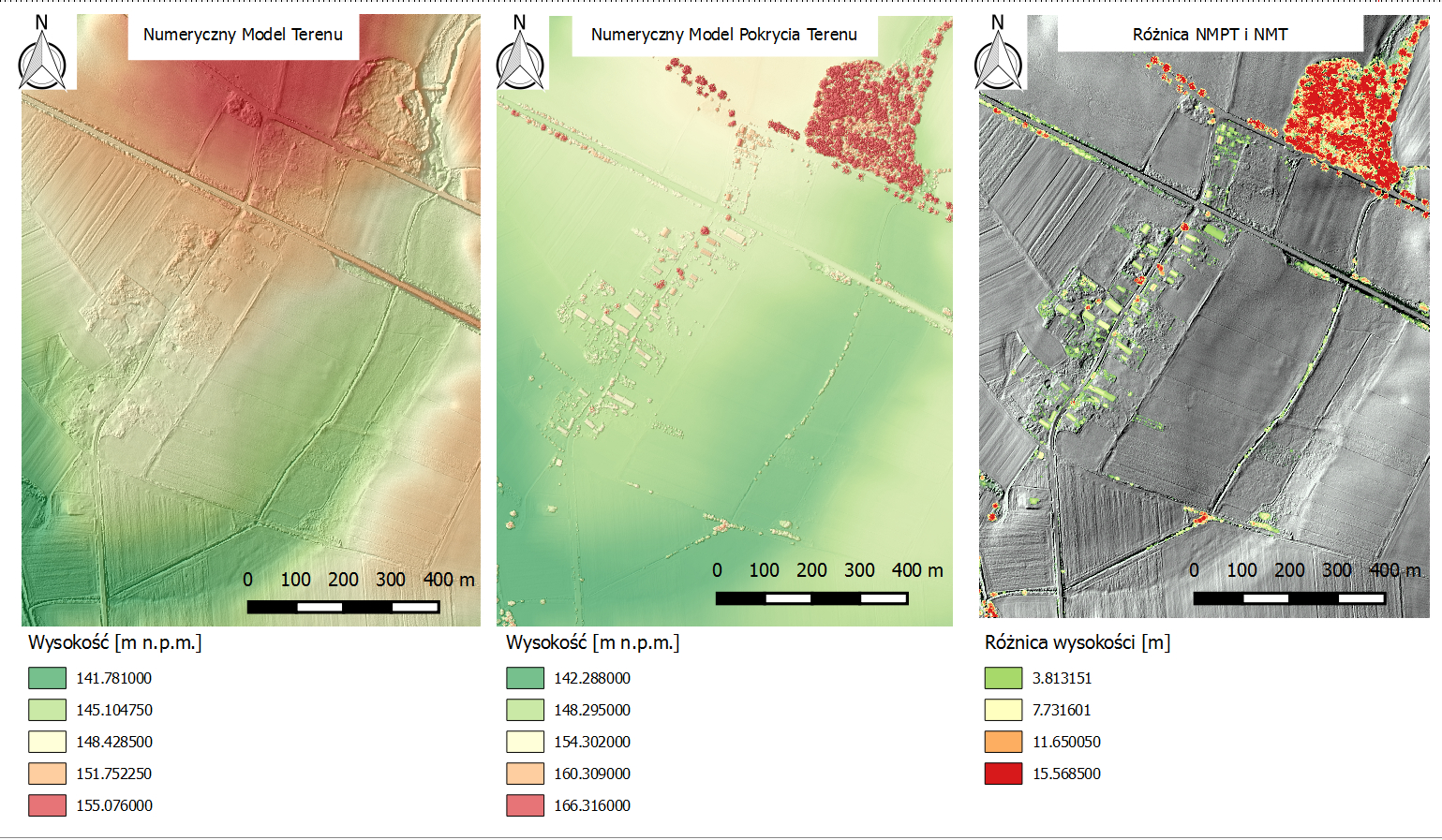1442x840 pixels.
Task: Click the peach swatch for 151.752250
Action: pos(47,774)
